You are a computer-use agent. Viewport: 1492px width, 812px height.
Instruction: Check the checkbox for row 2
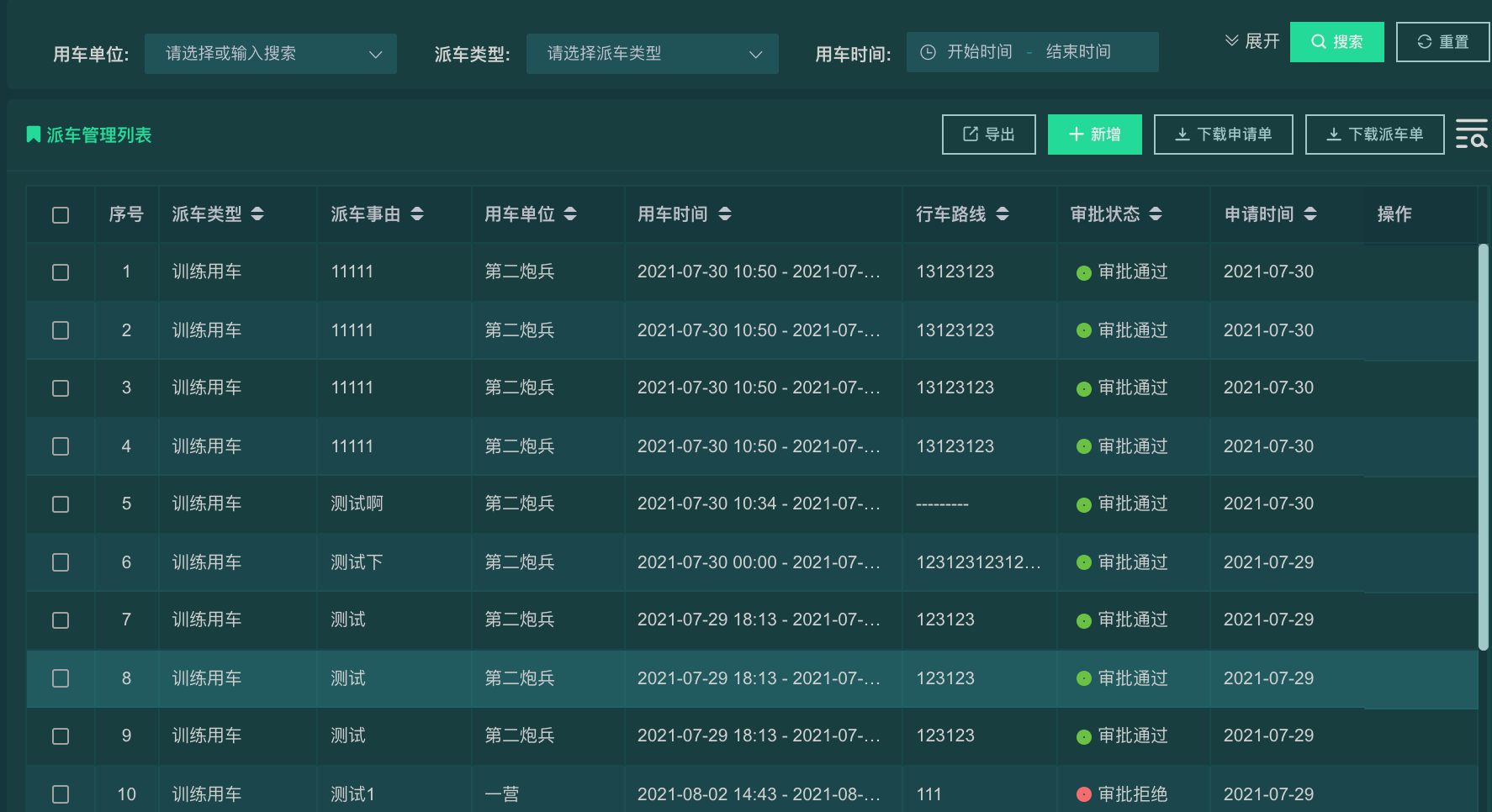coord(61,330)
